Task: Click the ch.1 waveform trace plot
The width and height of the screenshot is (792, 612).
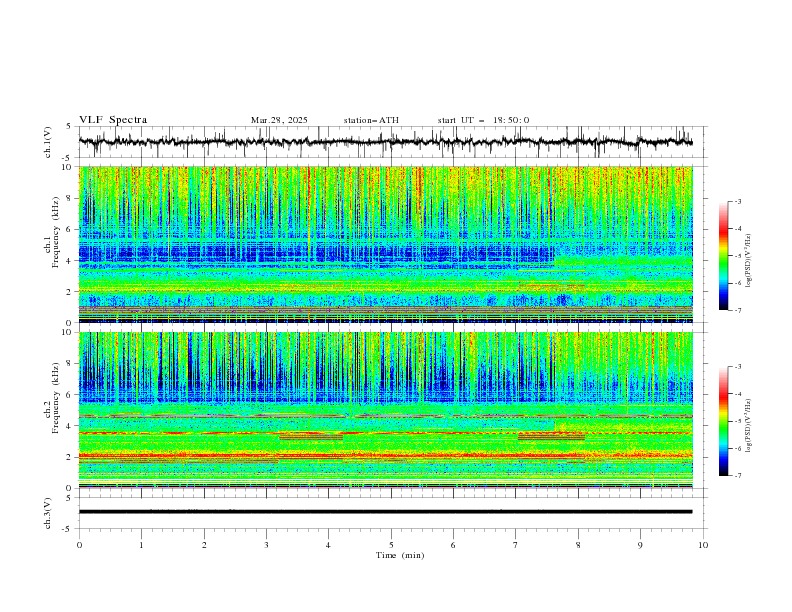Action: (x=385, y=142)
